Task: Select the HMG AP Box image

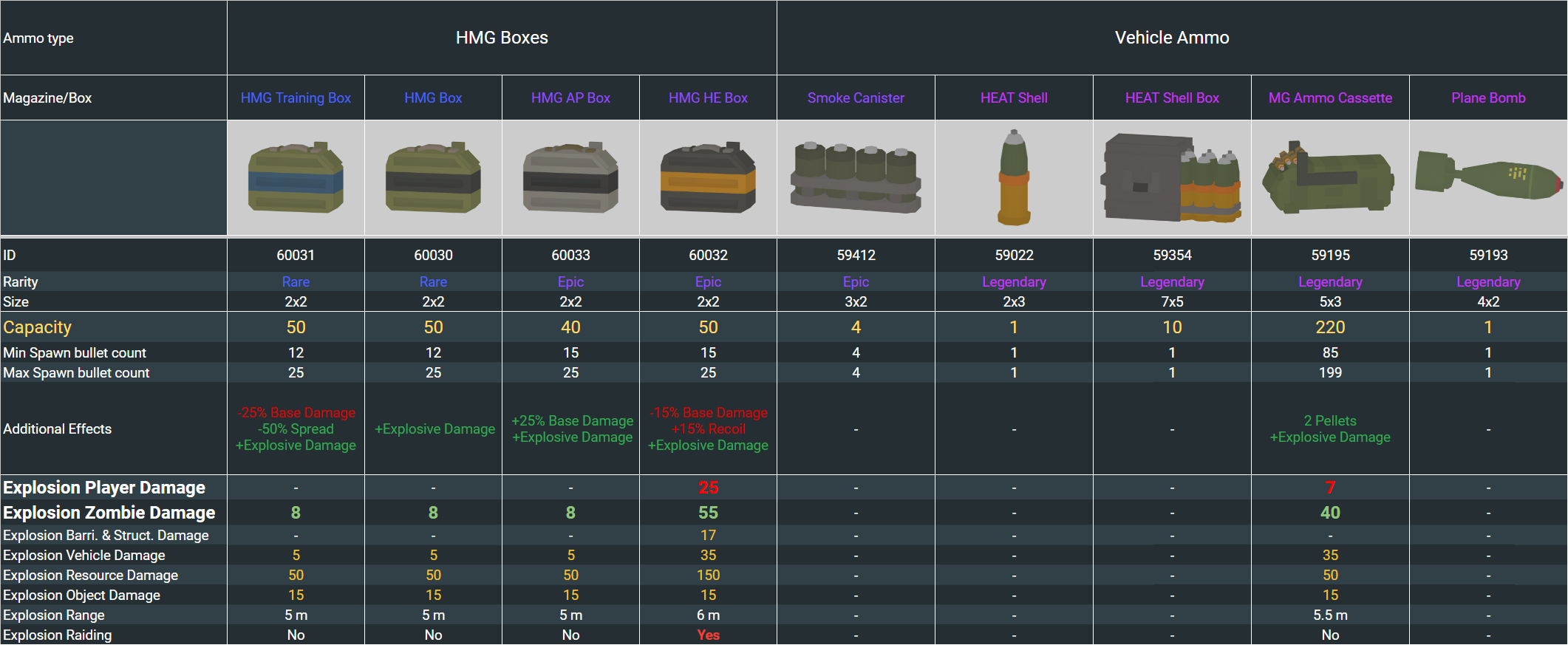Action: coord(570,178)
